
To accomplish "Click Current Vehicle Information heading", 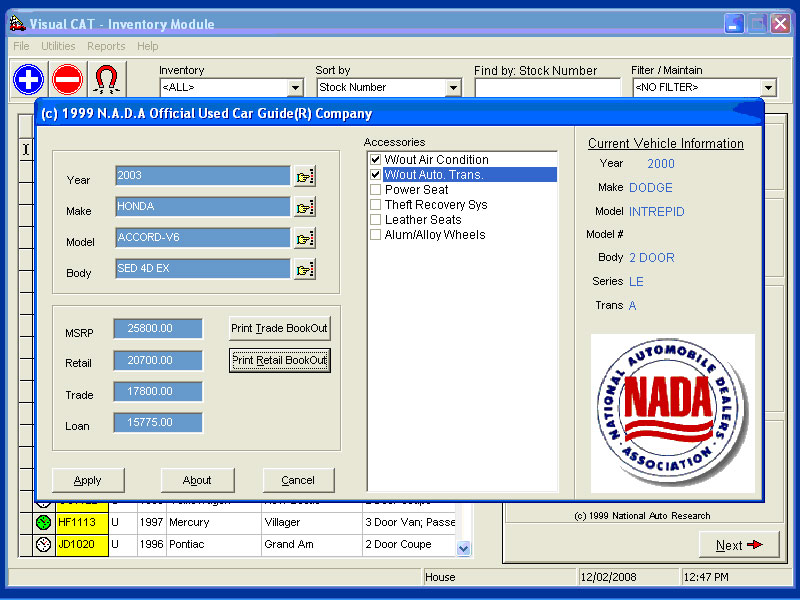I will pyautogui.click(x=666, y=144).
